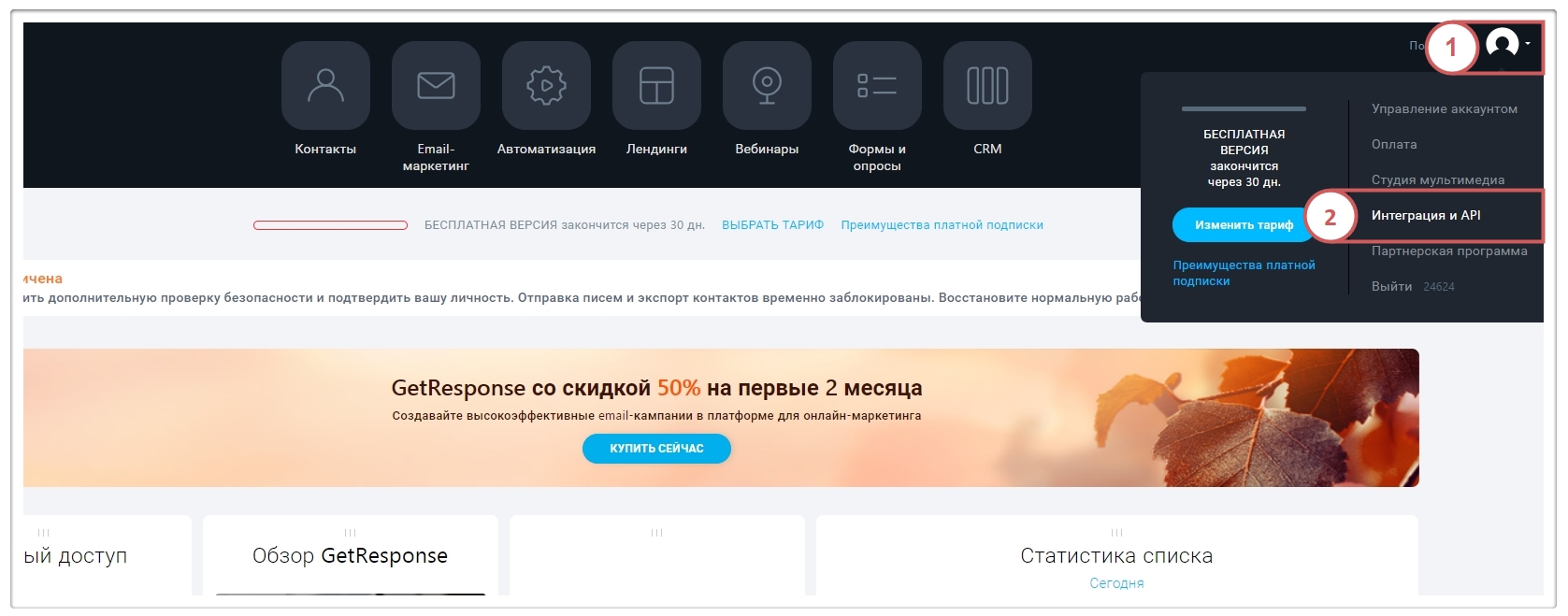Screen dimensions: 1568x616
Task: Open the CRM columns icon
Action: pyautogui.click(x=987, y=86)
